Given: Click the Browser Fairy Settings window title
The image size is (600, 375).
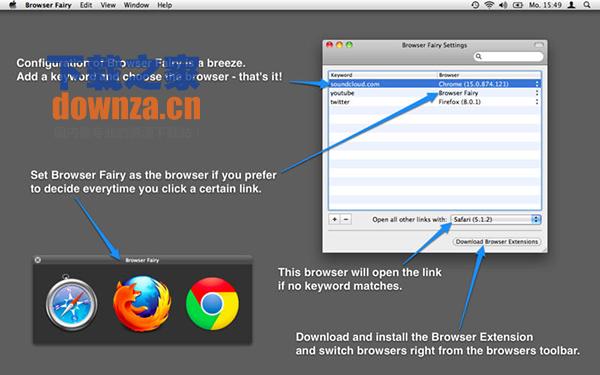Looking at the screenshot, I should (x=434, y=45).
